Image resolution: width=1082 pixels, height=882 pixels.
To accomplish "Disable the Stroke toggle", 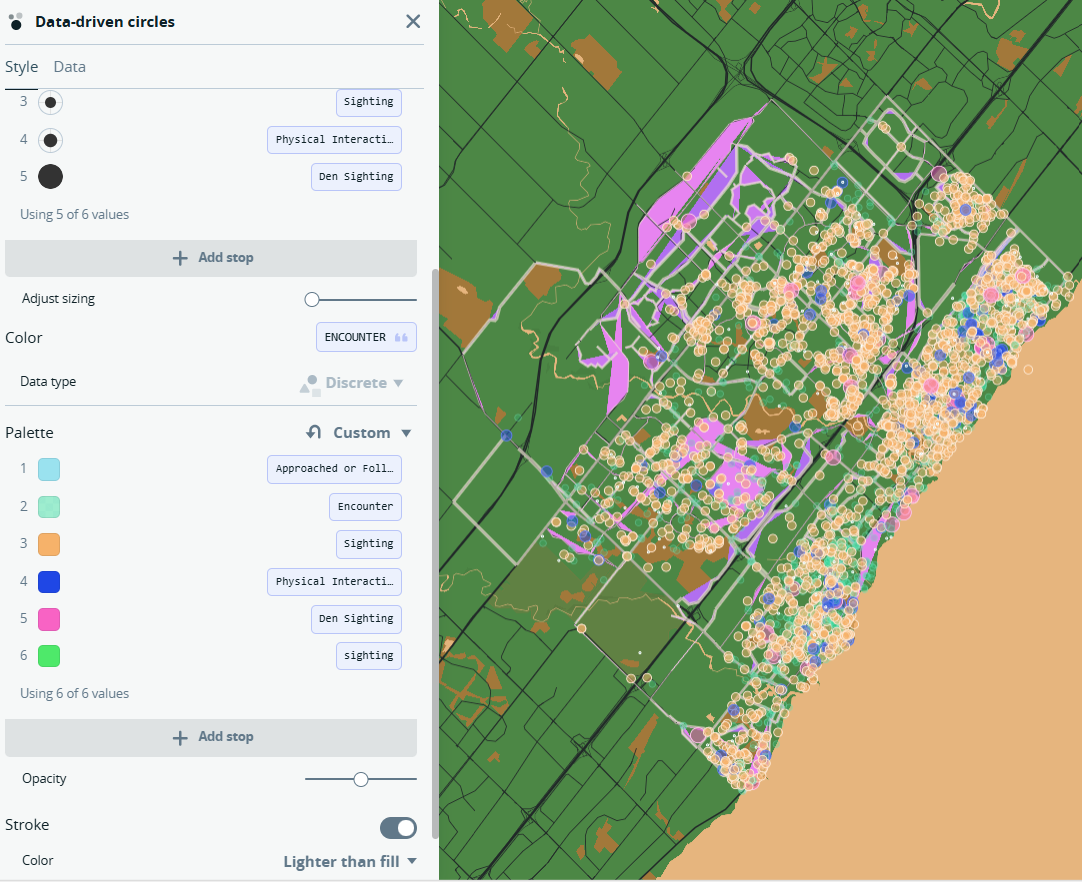I will (398, 828).
